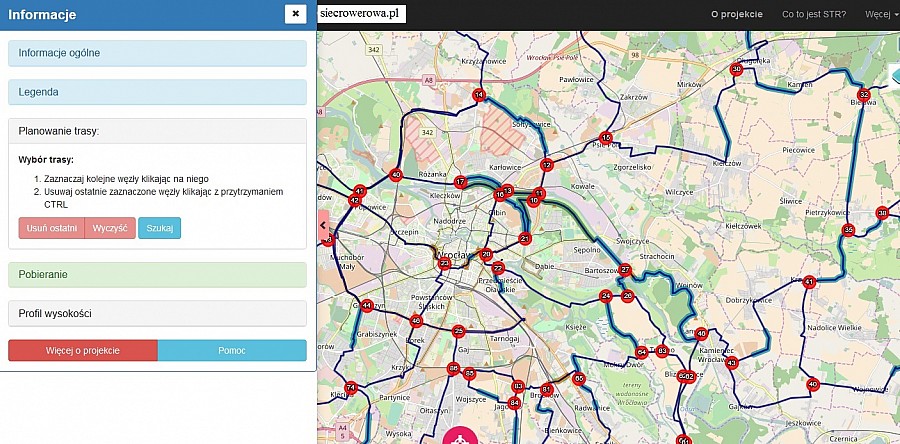Open the Co to jest STR? page
Screen dimensions: 900x444
click(x=813, y=14)
